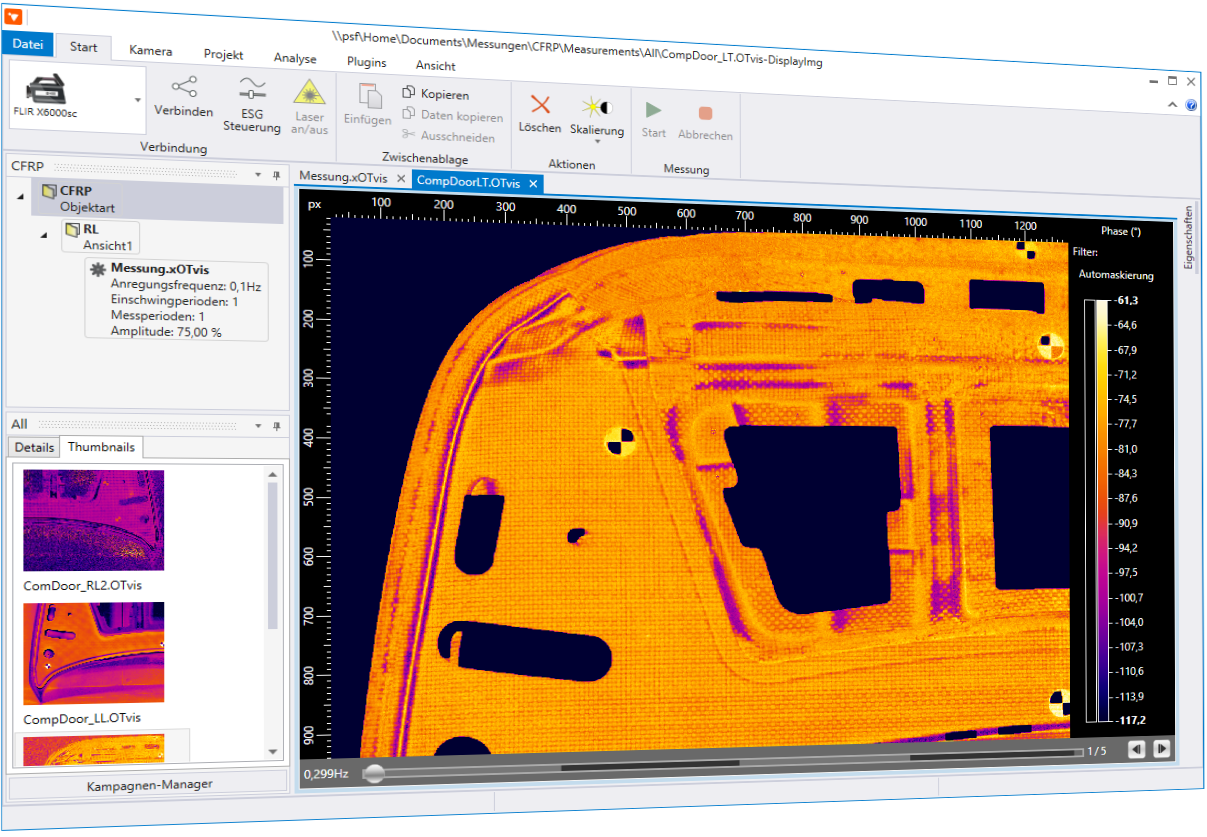Click Amplitude: 75,00 % text
Image resolution: width=1207 pixels, height=837 pixels.
pos(166,331)
